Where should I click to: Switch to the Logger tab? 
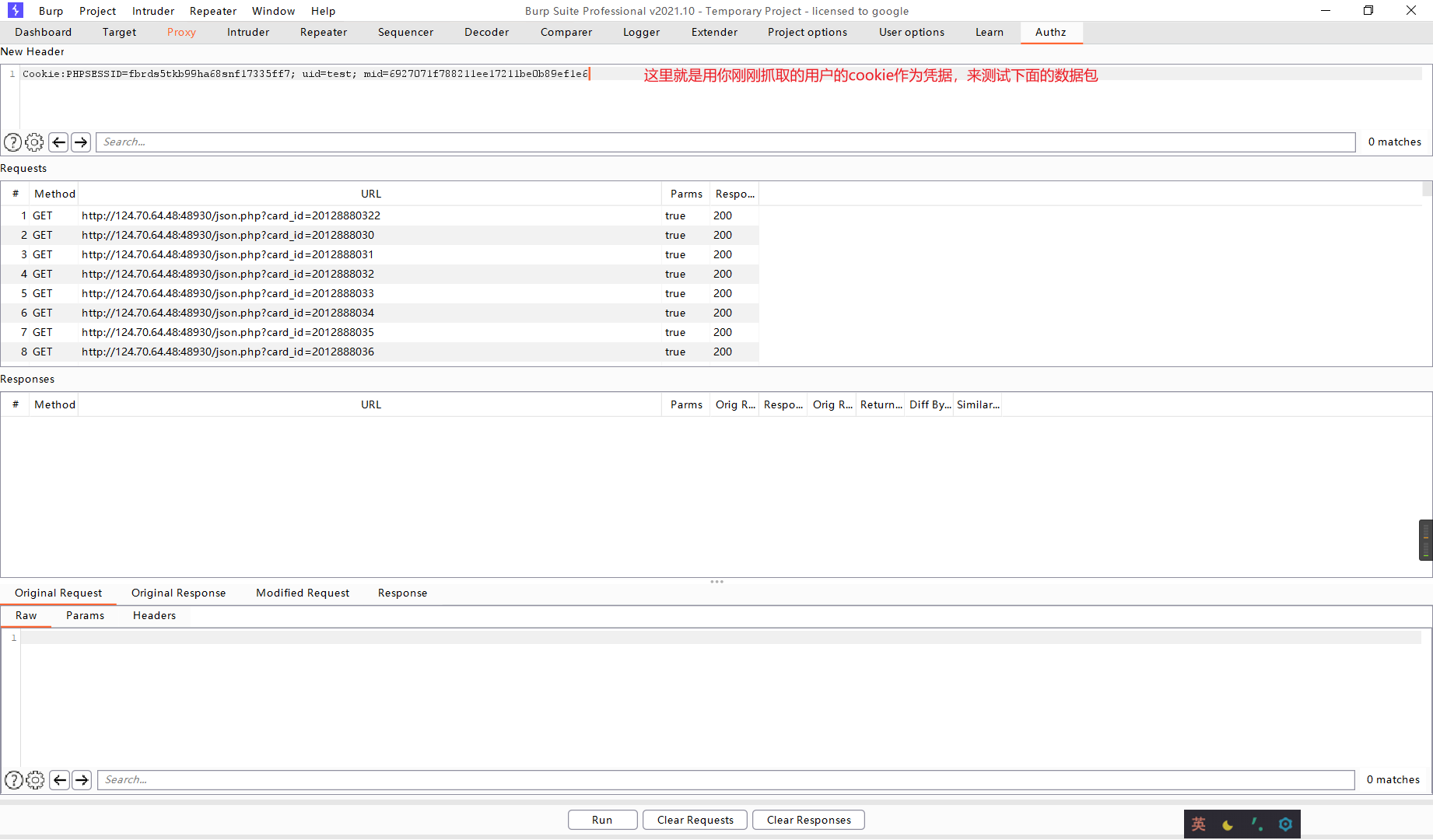(642, 33)
